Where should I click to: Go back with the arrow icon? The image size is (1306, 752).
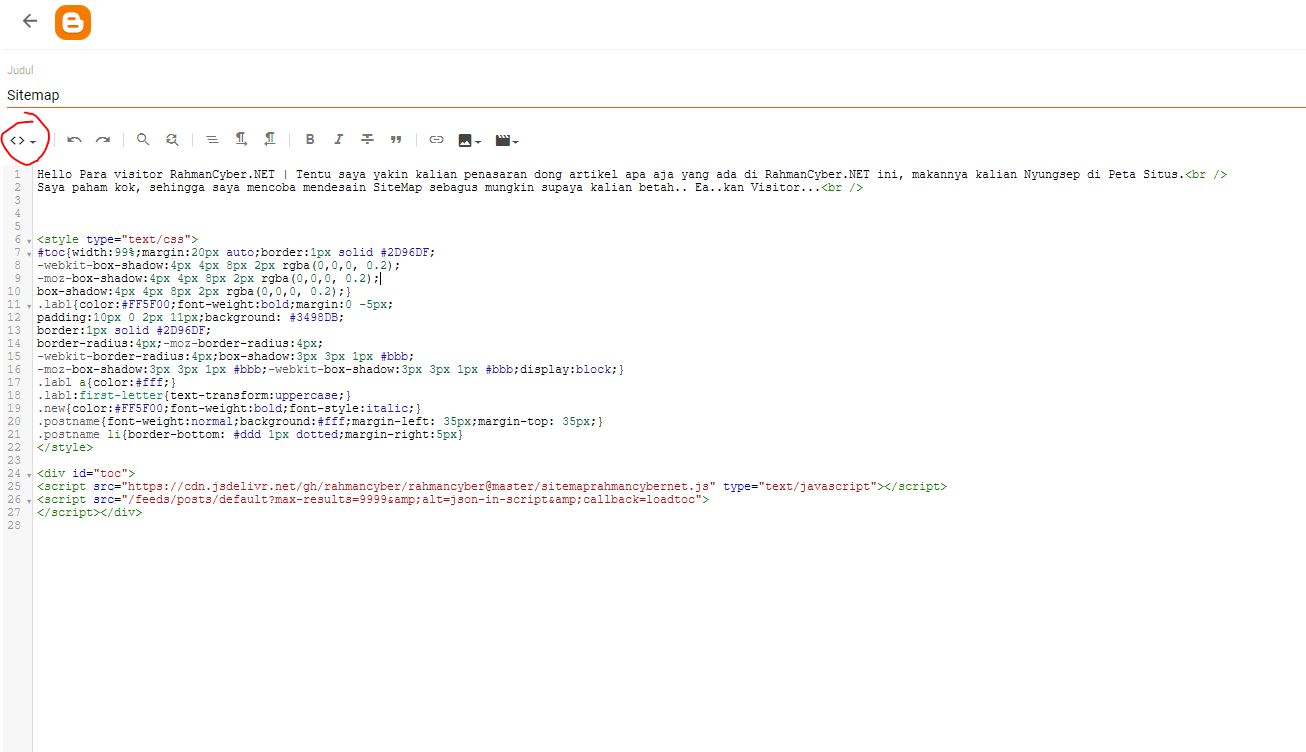point(29,21)
